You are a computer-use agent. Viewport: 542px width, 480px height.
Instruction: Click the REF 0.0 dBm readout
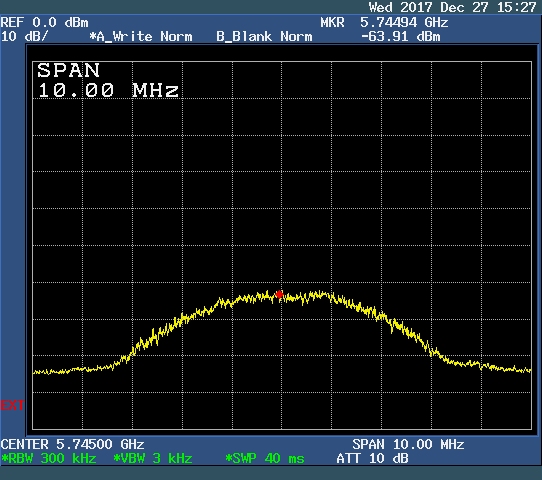[44, 23]
